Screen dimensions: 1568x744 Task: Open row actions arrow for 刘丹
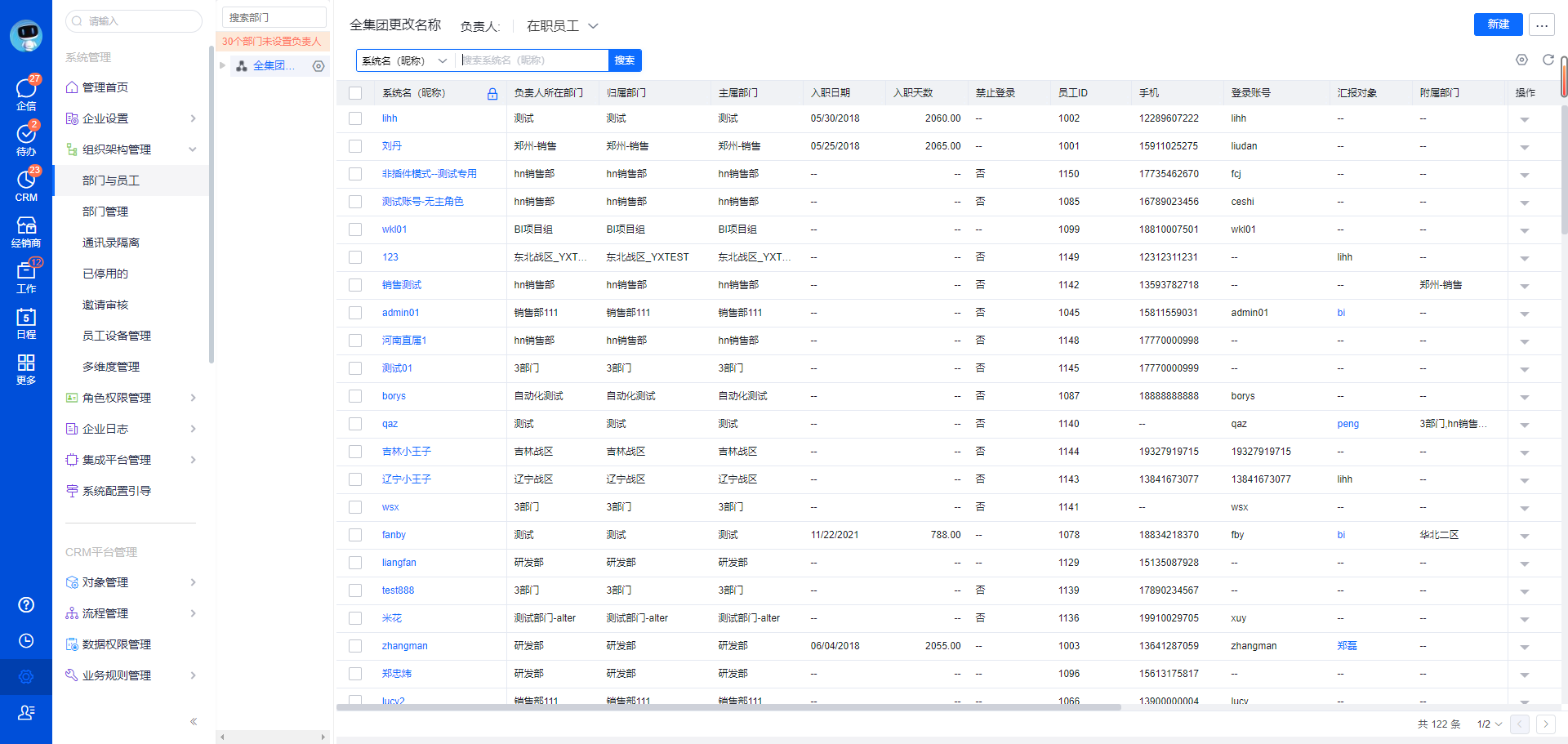(x=1524, y=147)
